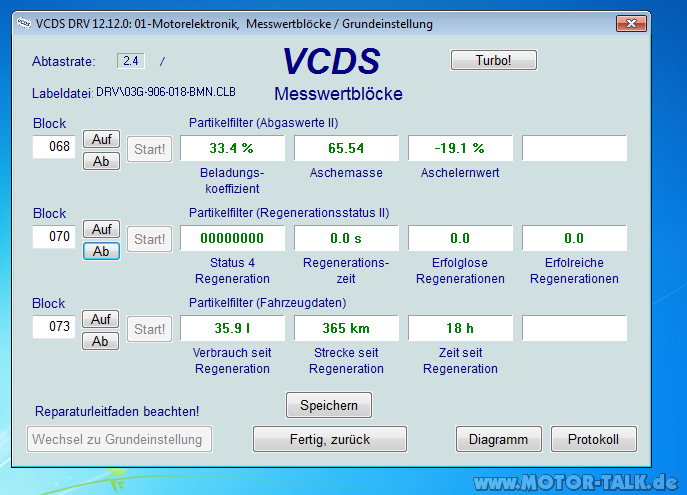The width and height of the screenshot is (687, 495).
Task: Focus the Block 073 number field
Action: click(x=54, y=328)
